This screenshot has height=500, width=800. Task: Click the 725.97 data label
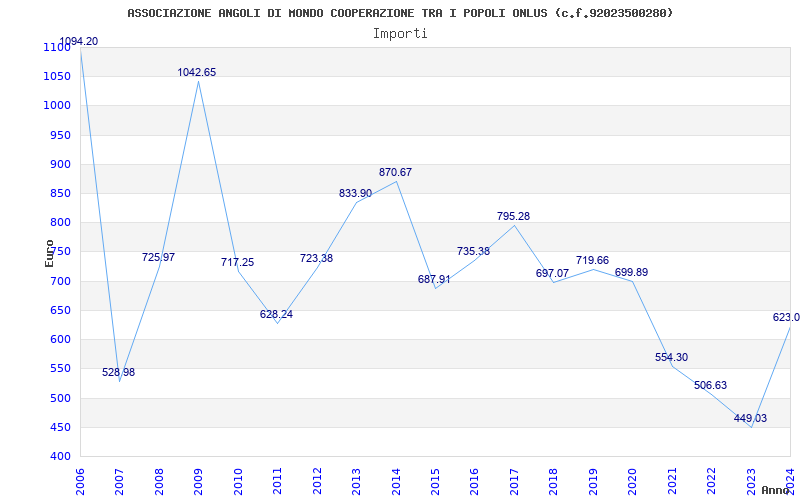[158, 257]
